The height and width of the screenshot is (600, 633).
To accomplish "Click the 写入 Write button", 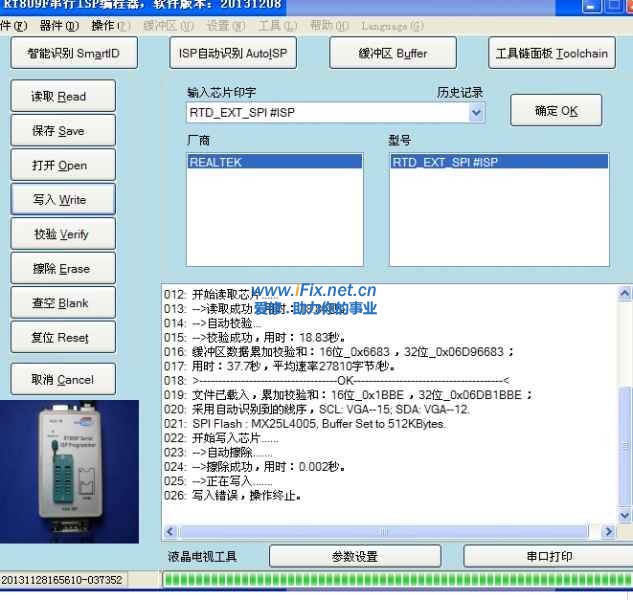I will tap(63, 199).
